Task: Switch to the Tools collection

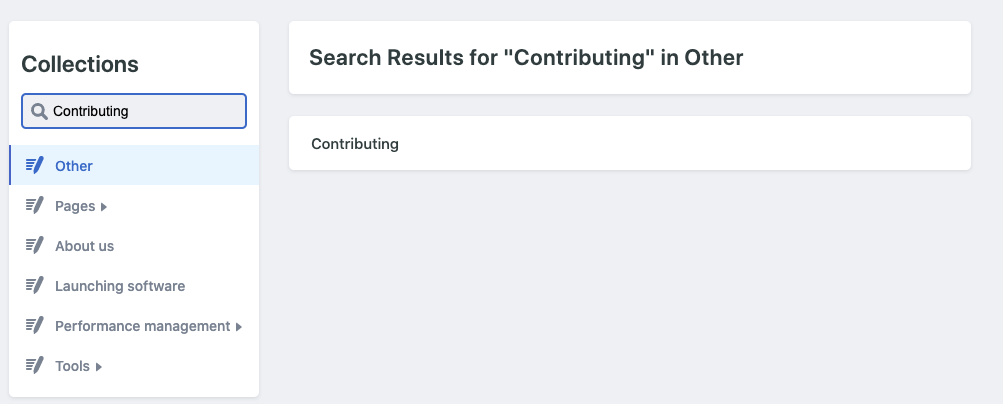Action: pos(72,366)
